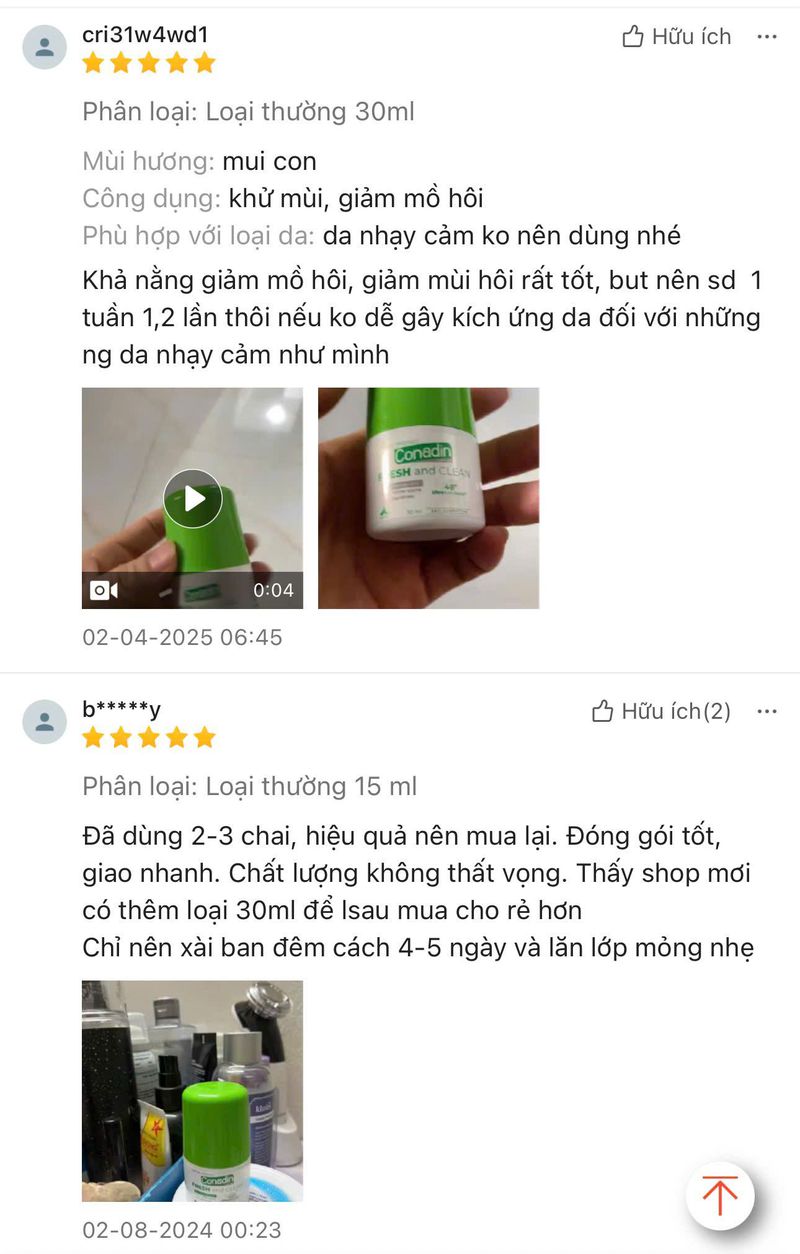Tap the red back-to-top arrow button
This screenshot has height=1254, width=800.
click(720, 1195)
